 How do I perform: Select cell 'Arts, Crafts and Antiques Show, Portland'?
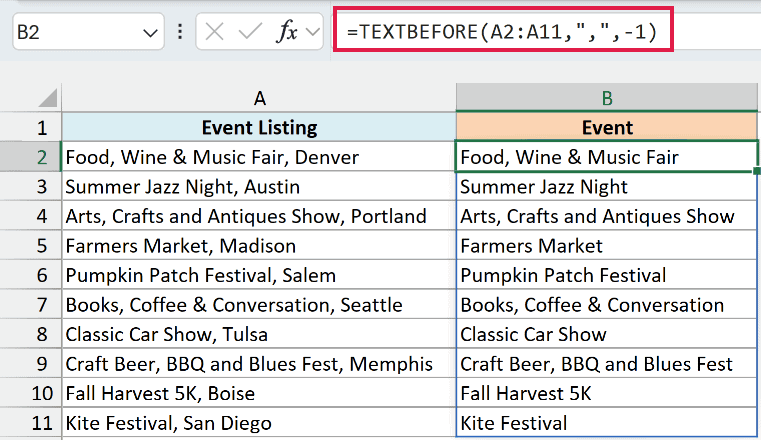(x=259, y=216)
